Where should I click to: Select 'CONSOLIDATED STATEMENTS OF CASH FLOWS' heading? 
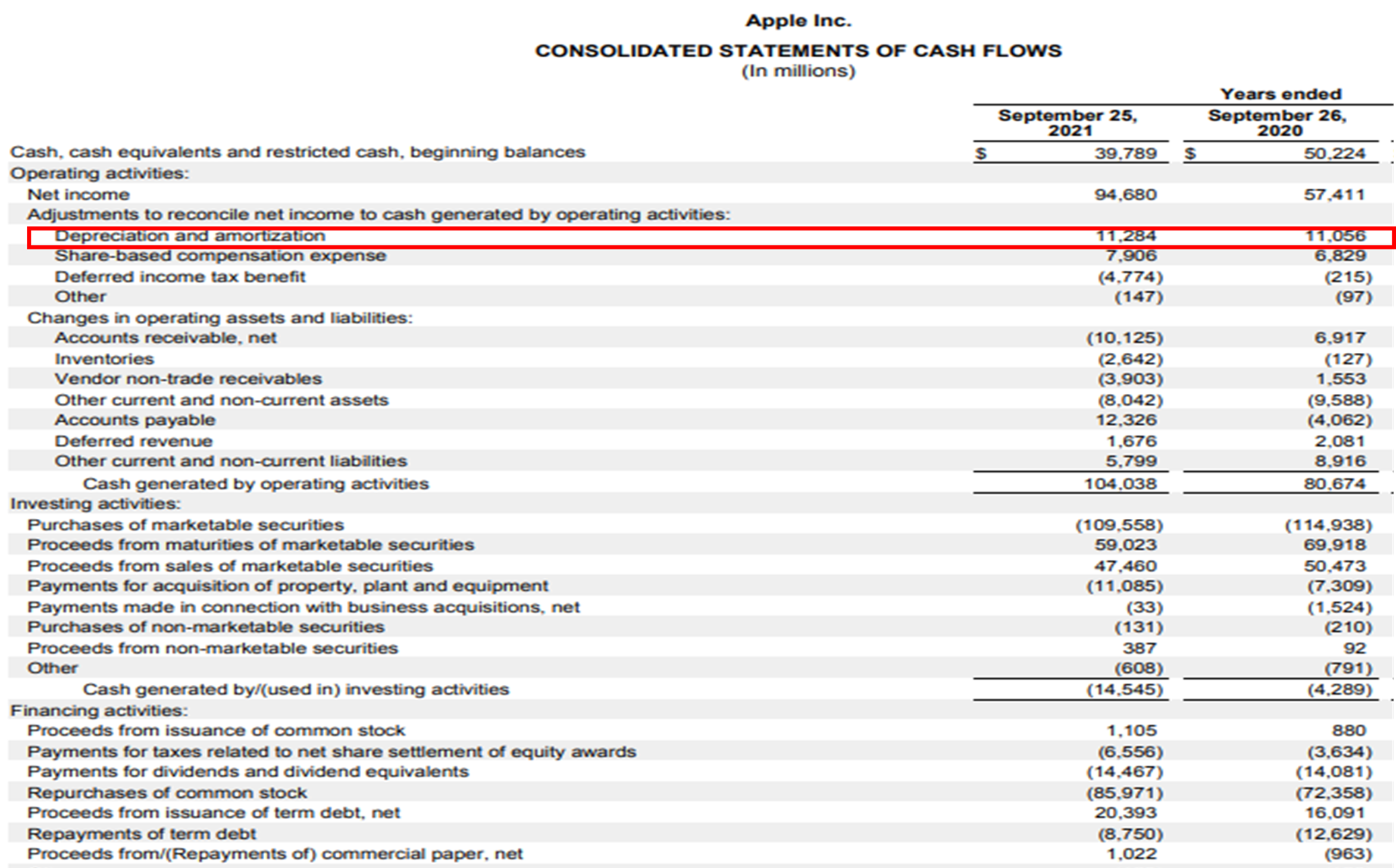[x=798, y=51]
